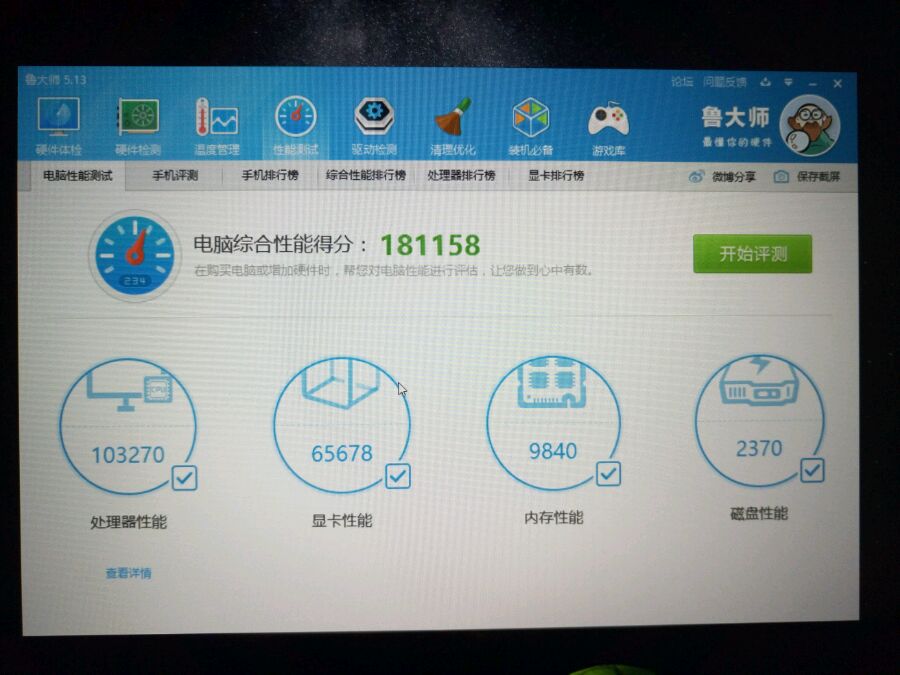The height and width of the screenshot is (675, 900).
Task: Click 显卡性能 label
Action: point(342,521)
